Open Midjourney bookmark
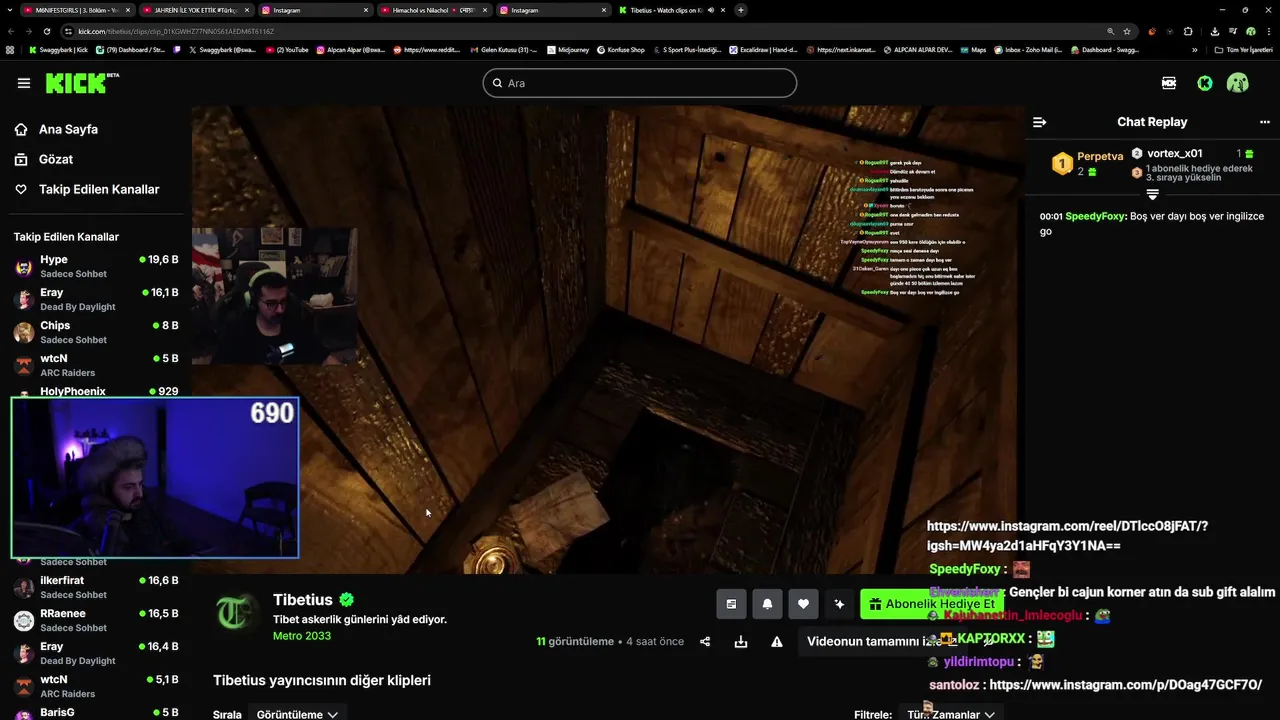The image size is (1280, 720). 568,49
